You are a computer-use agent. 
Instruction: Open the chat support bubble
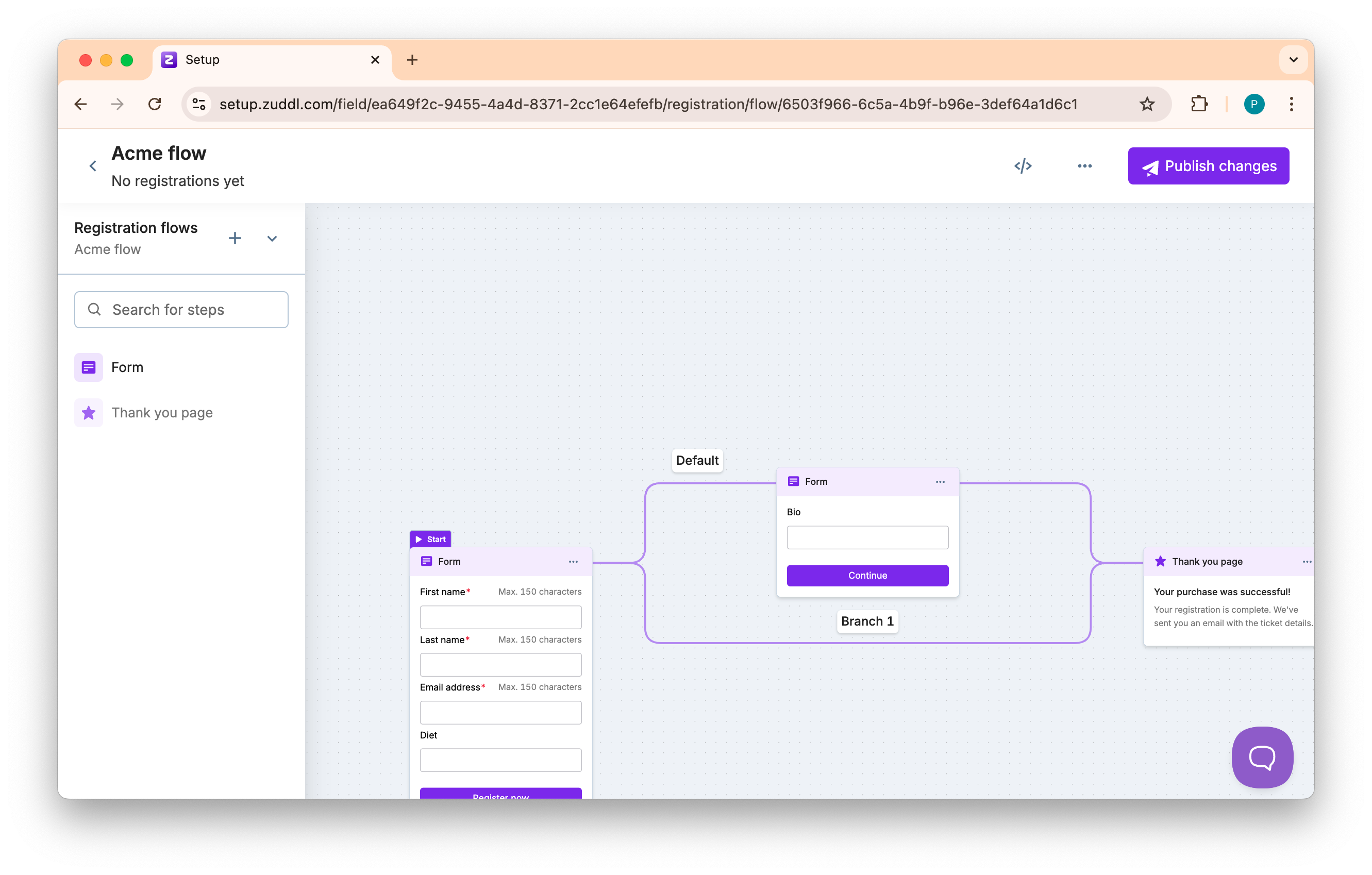[1262, 757]
